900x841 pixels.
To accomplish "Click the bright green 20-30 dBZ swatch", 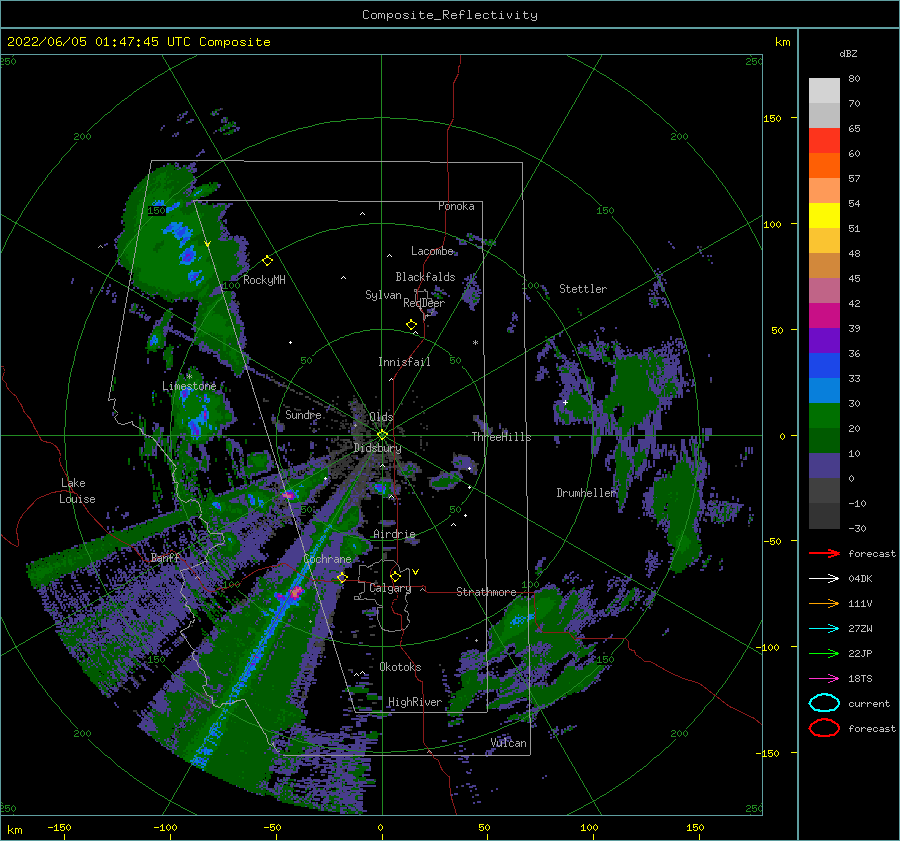I will (x=824, y=416).
